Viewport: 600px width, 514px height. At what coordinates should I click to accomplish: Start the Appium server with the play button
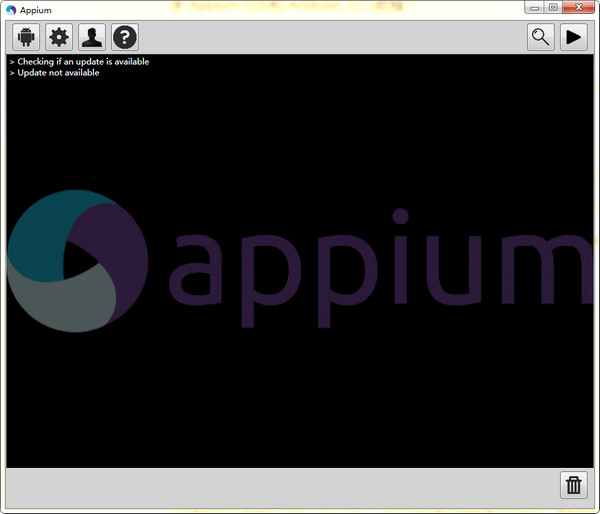click(x=574, y=38)
